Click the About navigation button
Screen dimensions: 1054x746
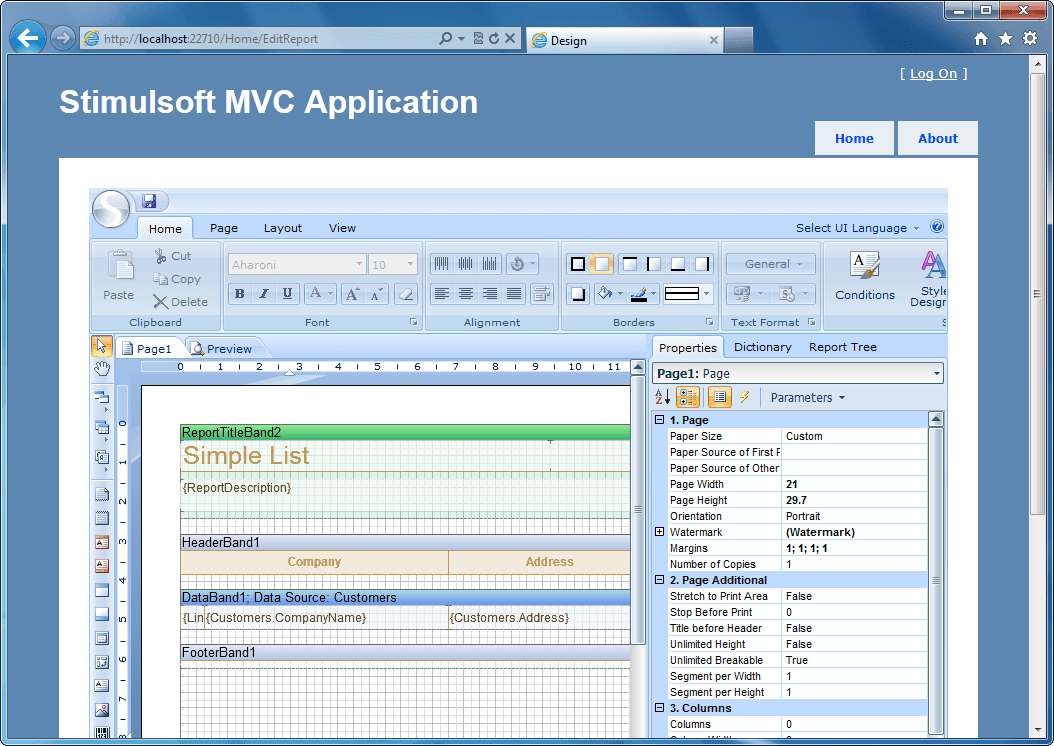(x=938, y=138)
